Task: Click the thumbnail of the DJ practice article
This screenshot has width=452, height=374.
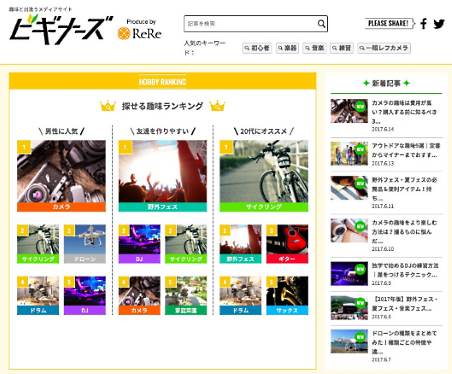Action: coord(349,274)
